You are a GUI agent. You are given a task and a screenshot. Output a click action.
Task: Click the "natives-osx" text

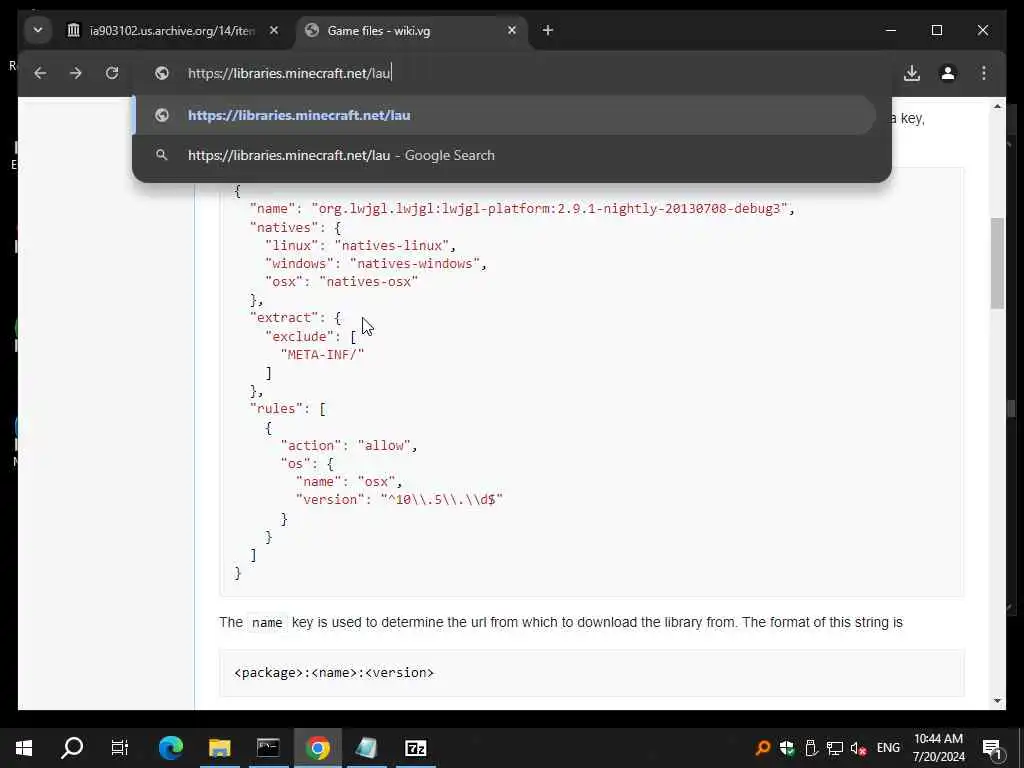[x=368, y=282]
